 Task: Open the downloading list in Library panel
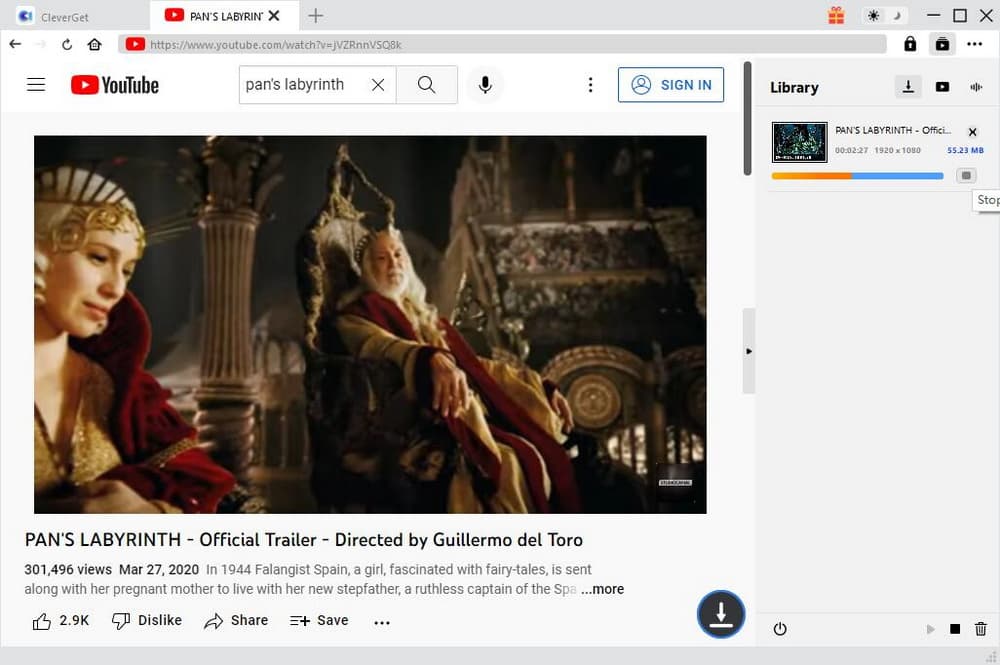(x=908, y=87)
